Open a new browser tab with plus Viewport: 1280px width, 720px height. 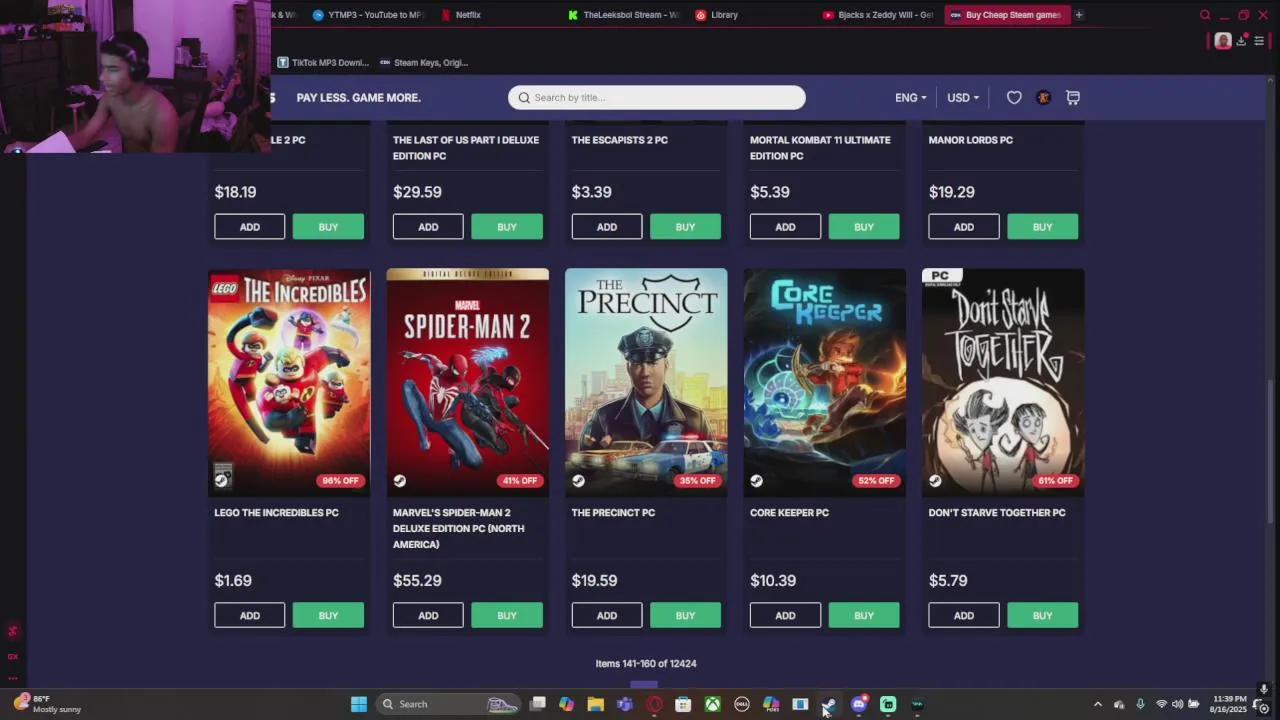pyautogui.click(x=1079, y=15)
